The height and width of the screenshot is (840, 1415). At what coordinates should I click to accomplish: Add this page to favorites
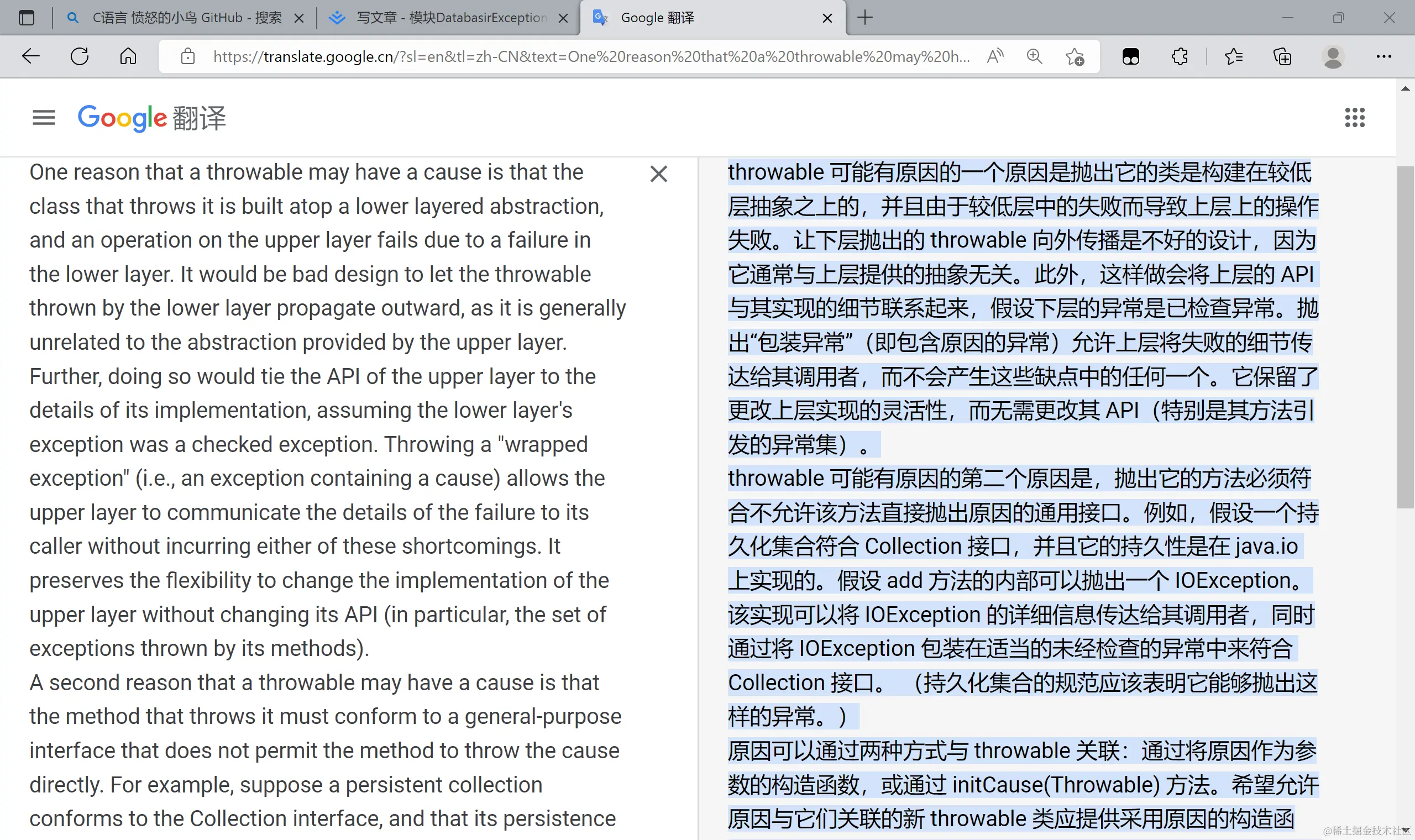click(1074, 56)
